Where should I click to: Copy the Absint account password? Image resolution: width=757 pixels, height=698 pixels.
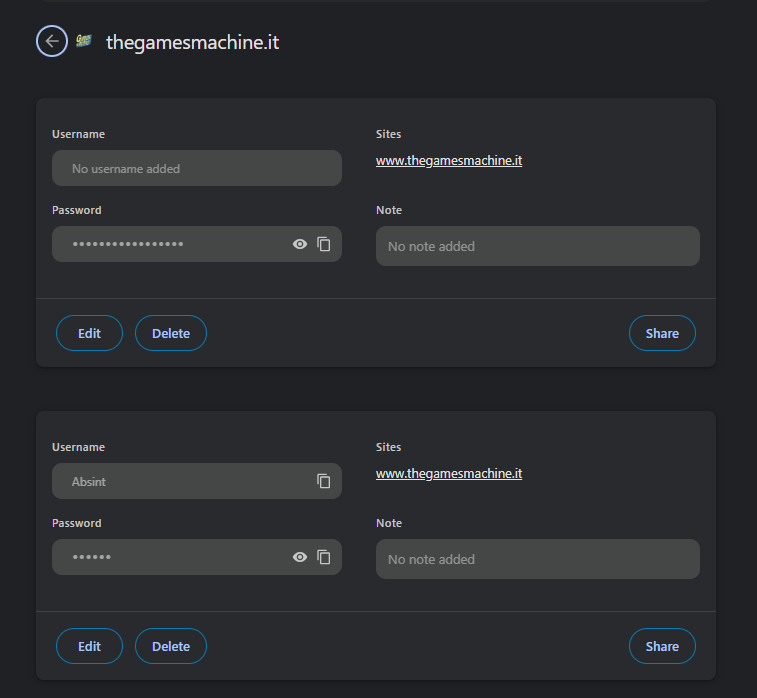[x=324, y=557]
